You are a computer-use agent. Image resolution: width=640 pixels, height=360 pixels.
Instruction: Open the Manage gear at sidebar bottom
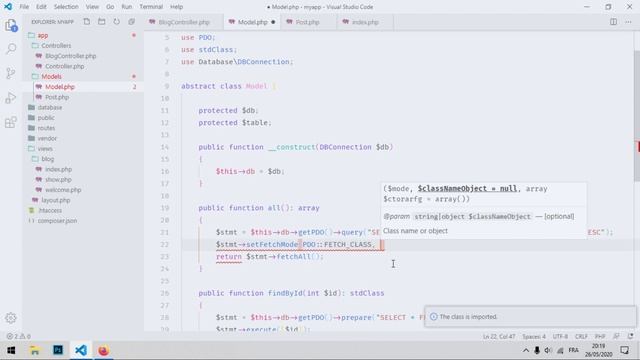click(x=11, y=318)
